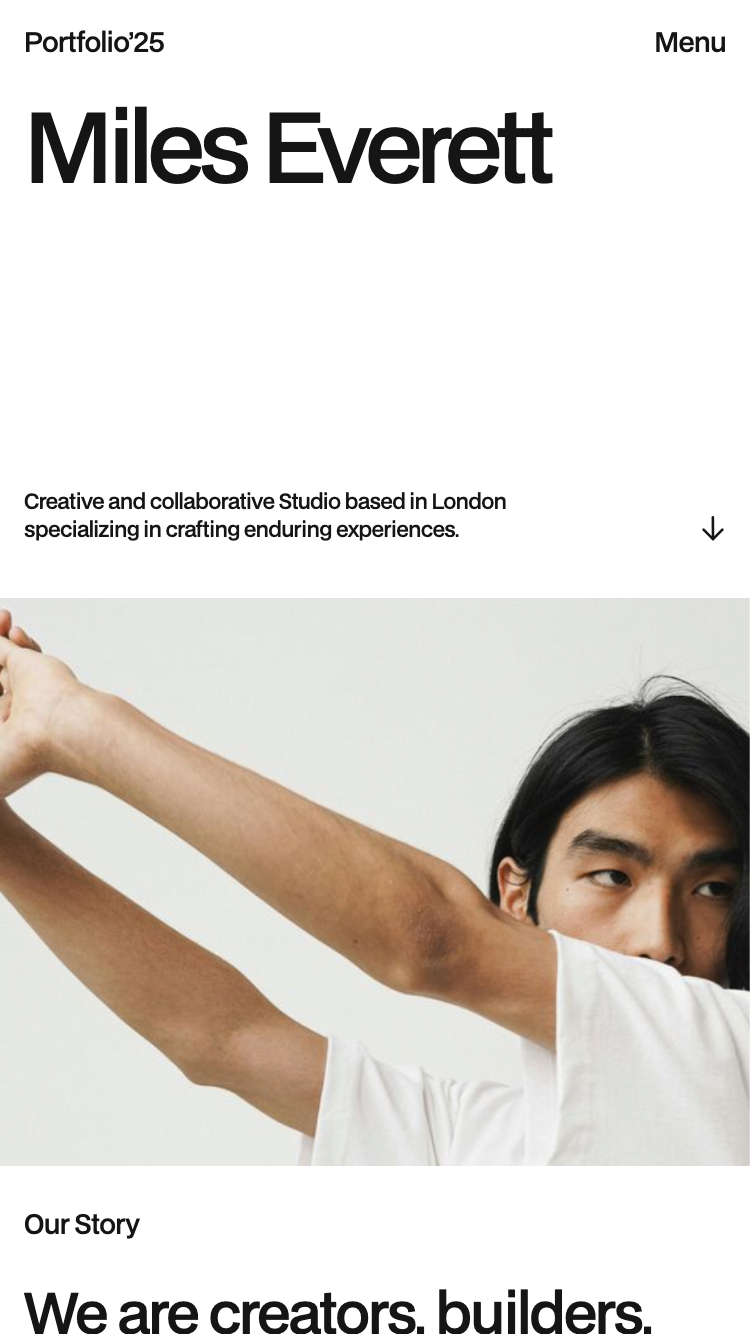Go to the Portfolio'25 home logo
Image resolution: width=750 pixels, height=1334 pixels.
click(x=94, y=42)
